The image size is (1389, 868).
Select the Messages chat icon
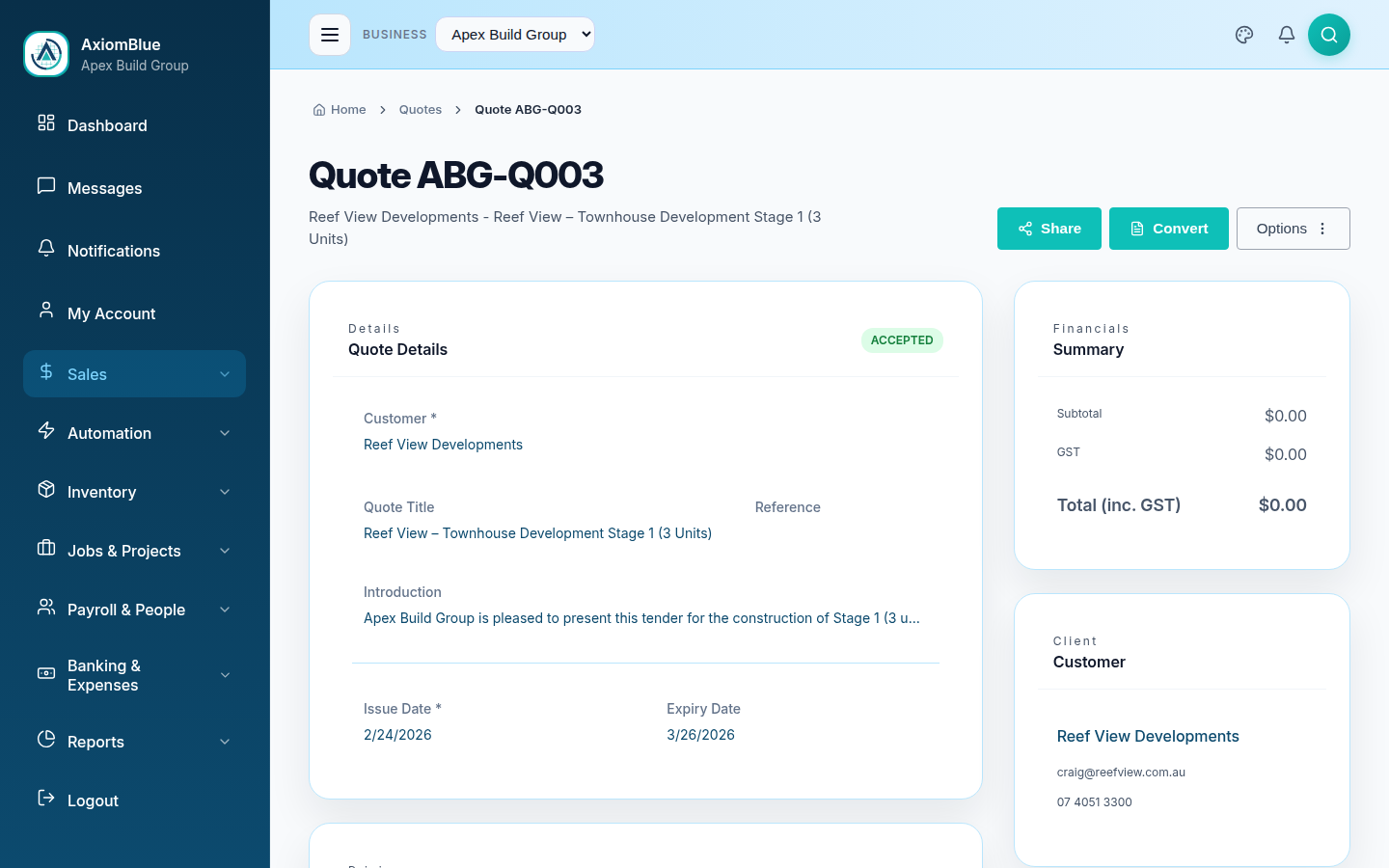[x=46, y=187]
